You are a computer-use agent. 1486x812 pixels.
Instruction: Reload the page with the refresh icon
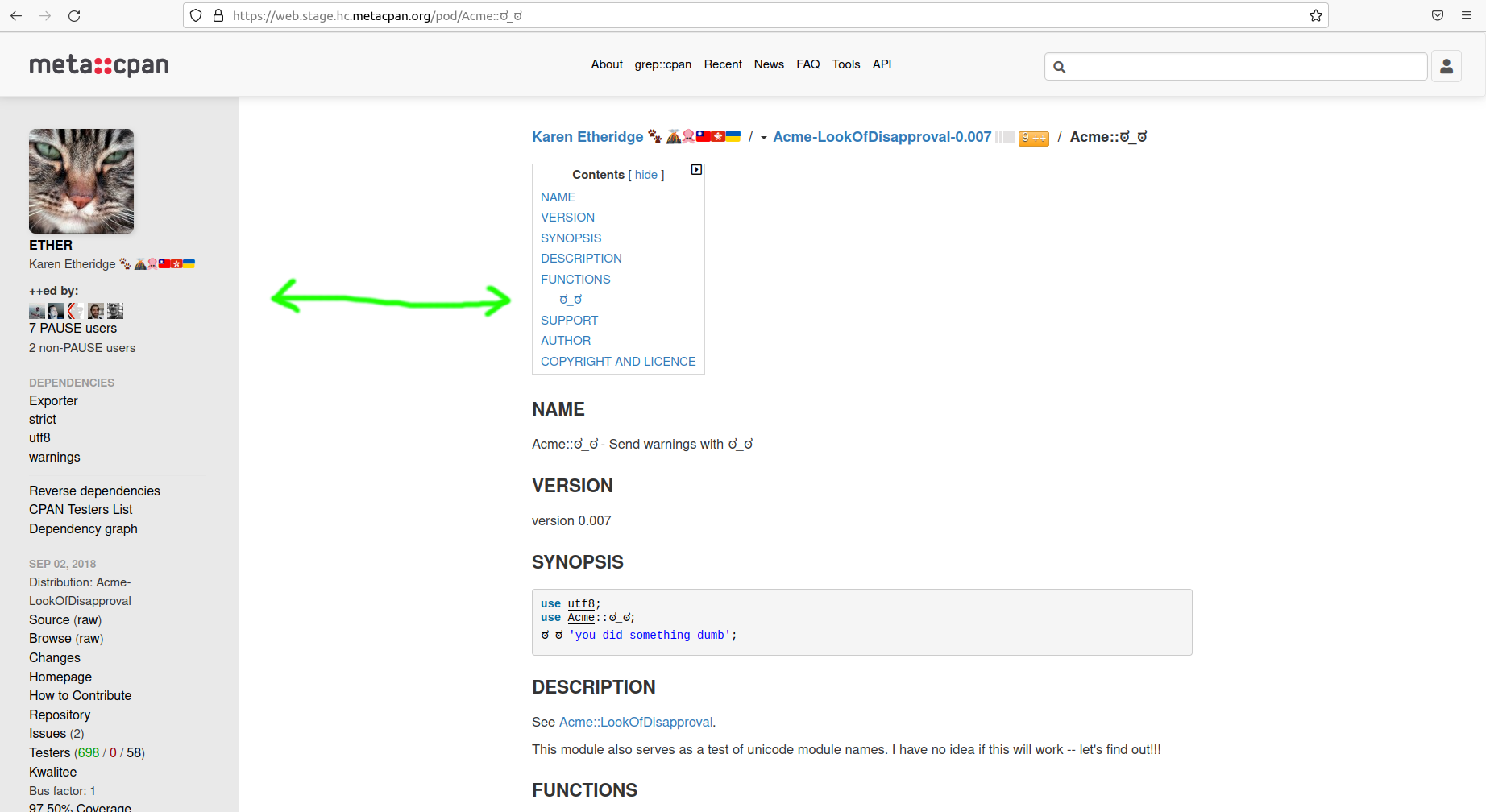pyautogui.click(x=74, y=15)
